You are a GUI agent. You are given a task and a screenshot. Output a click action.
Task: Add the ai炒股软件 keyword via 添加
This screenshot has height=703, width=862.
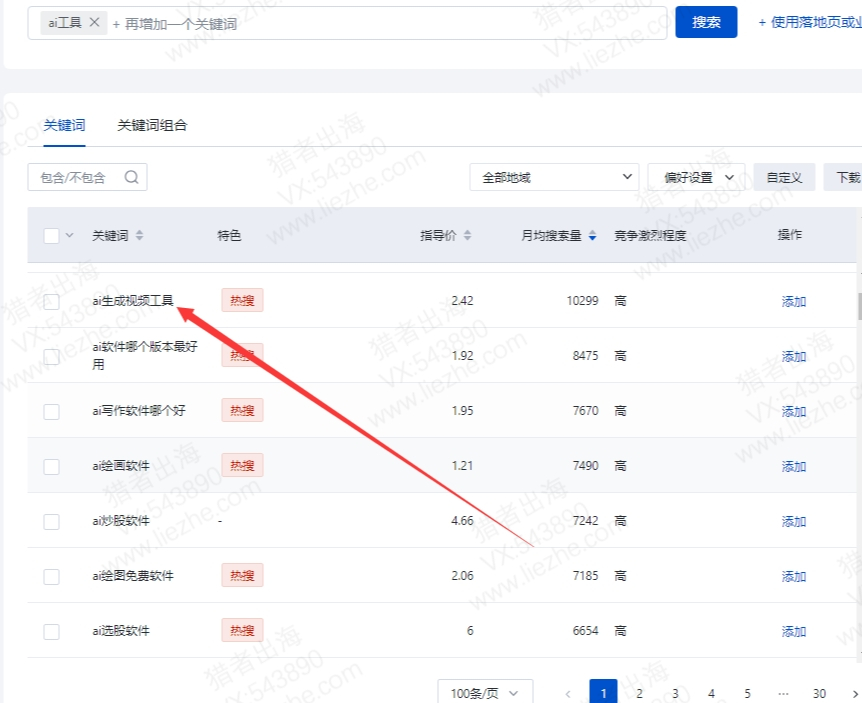click(x=794, y=521)
